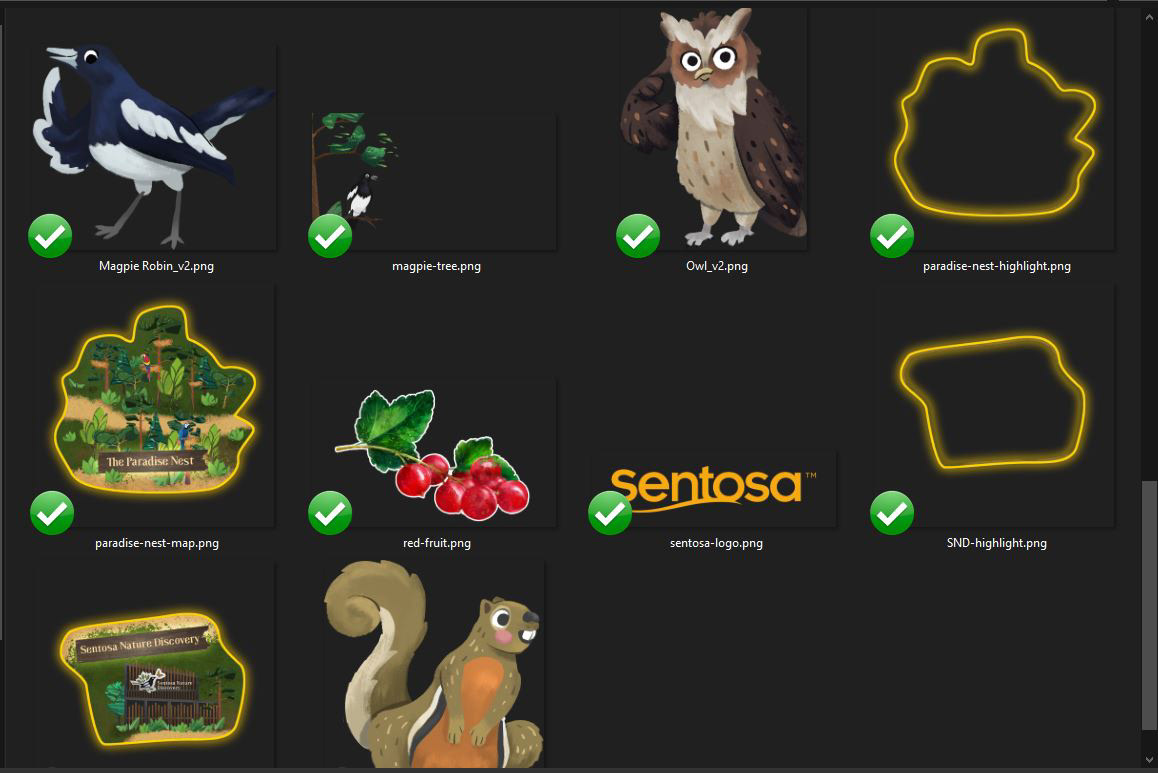Viewport: 1158px width, 773px height.
Task: Click green checkmark badge on red-fruit.png
Action: (x=330, y=512)
